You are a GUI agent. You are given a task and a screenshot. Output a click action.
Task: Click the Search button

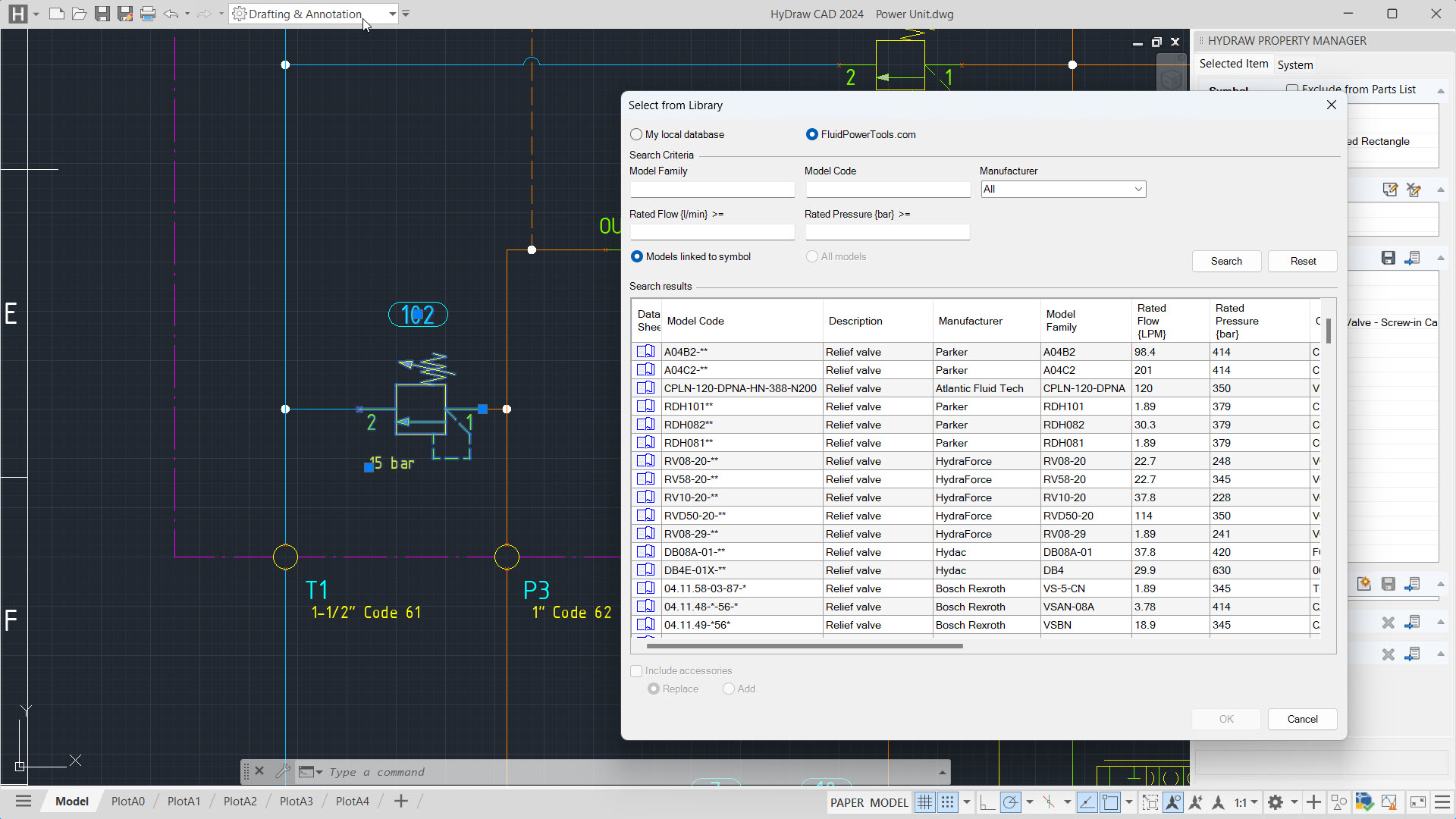pyautogui.click(x=1226, y=261)
